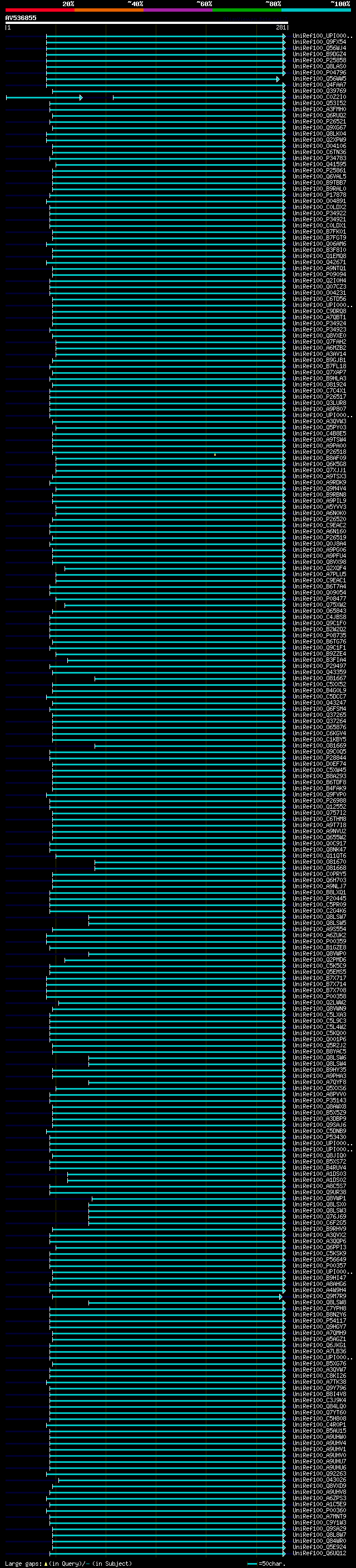Screen dimensions: 356x1568
Task: Select the UniRef100_P34924 label
Action: click(x=319, y=324)
